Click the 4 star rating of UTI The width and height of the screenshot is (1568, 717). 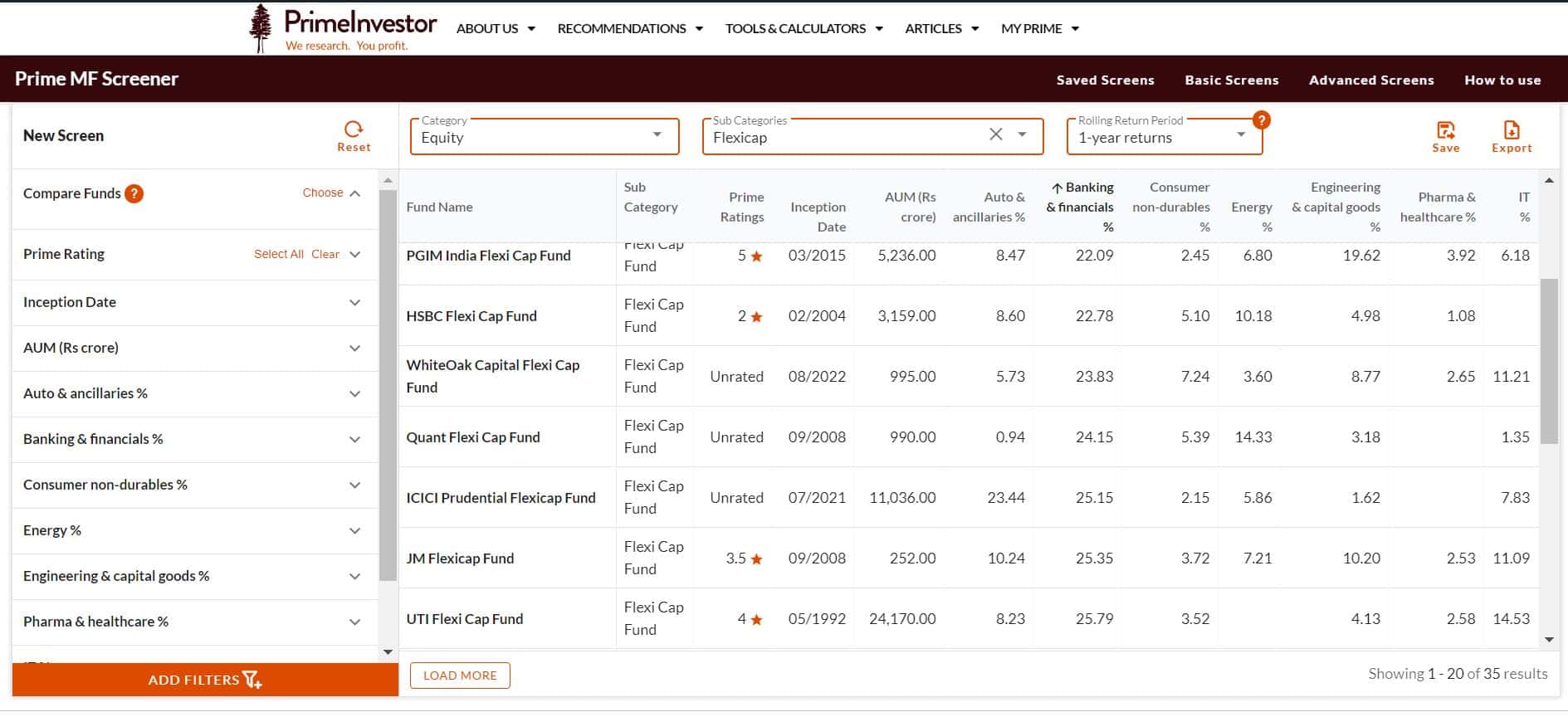coord(750,619)
